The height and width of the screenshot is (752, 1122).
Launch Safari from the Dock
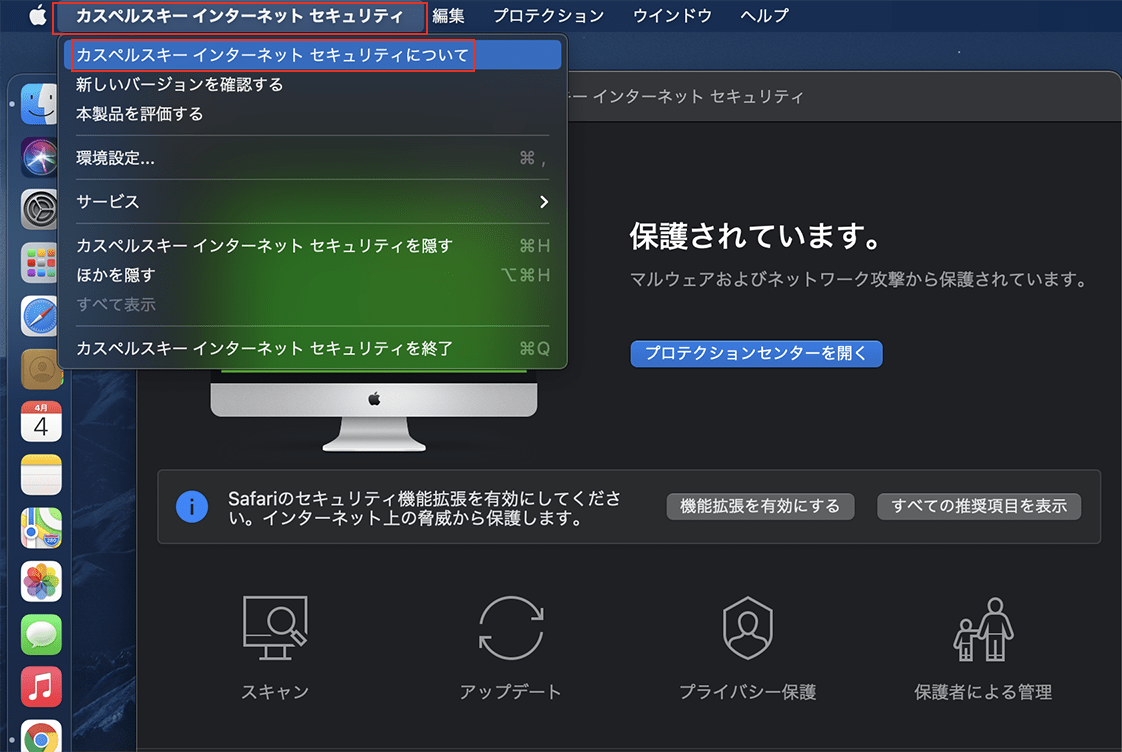click(x=40, y=316)
